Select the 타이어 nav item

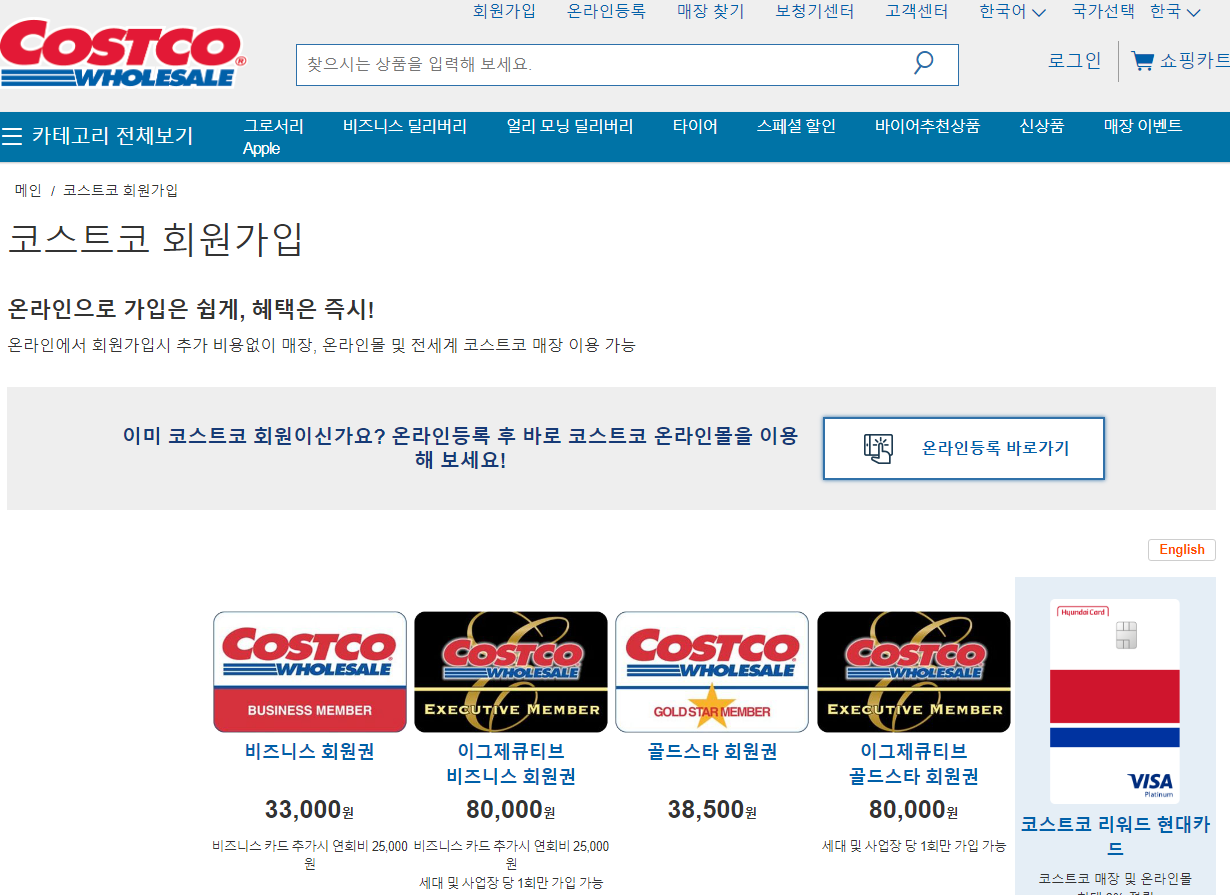click(x=695, y=126)
